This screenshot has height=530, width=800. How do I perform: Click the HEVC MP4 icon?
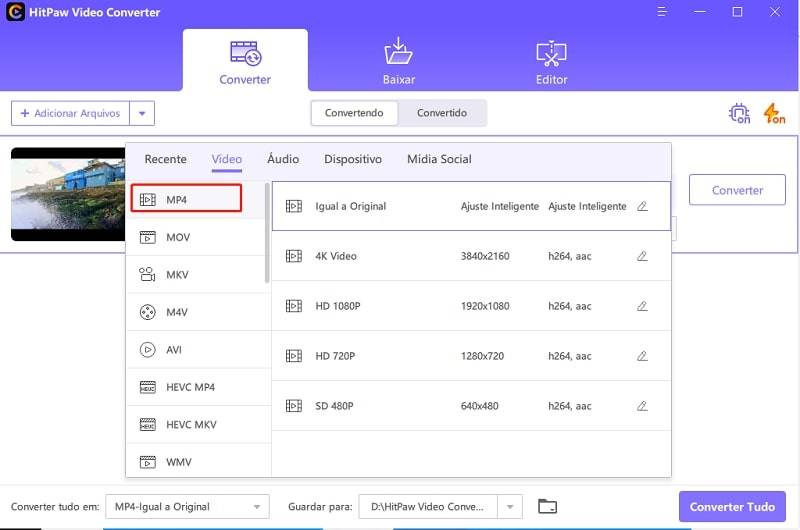point(147,387)
